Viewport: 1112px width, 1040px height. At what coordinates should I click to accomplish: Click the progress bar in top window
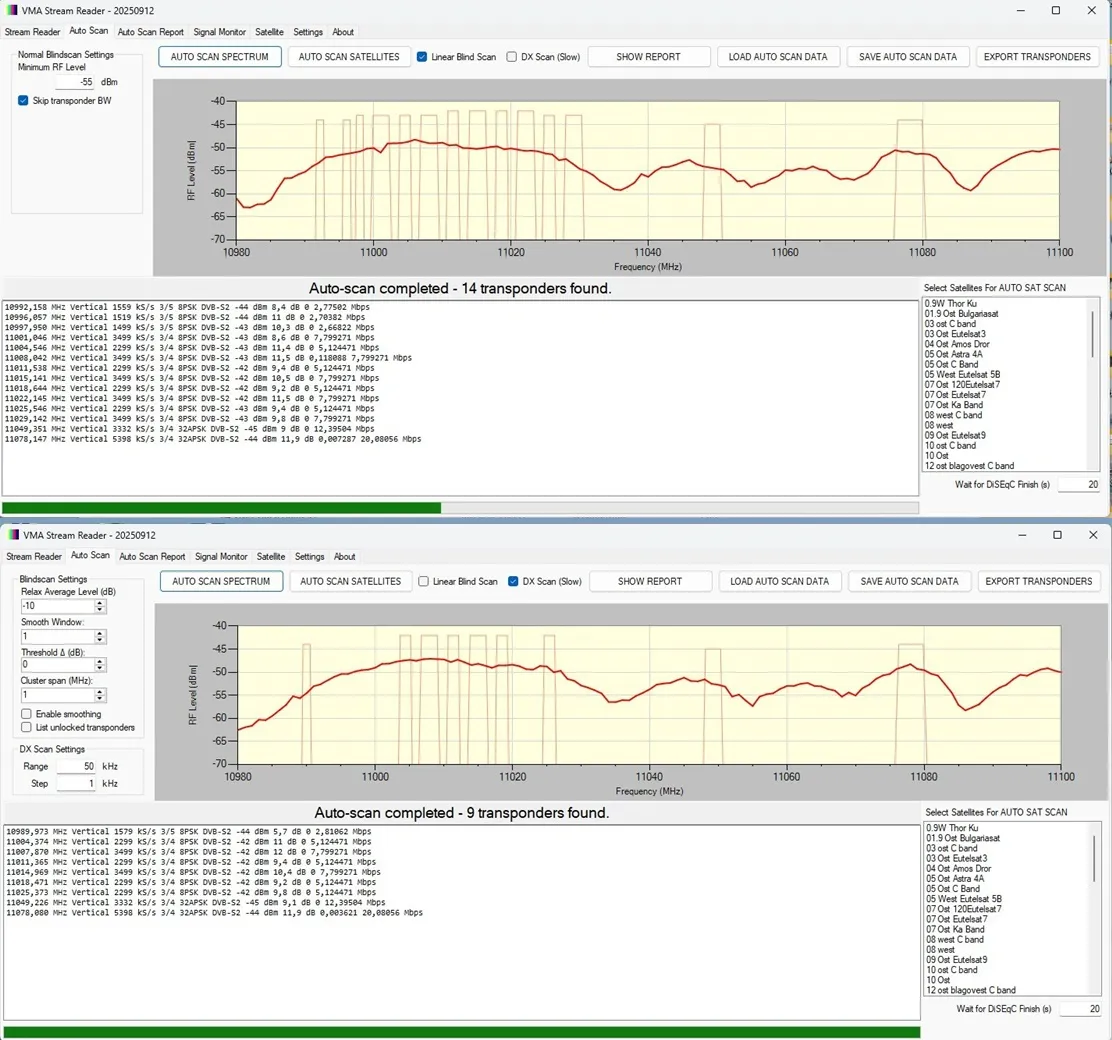pos(460,508)
